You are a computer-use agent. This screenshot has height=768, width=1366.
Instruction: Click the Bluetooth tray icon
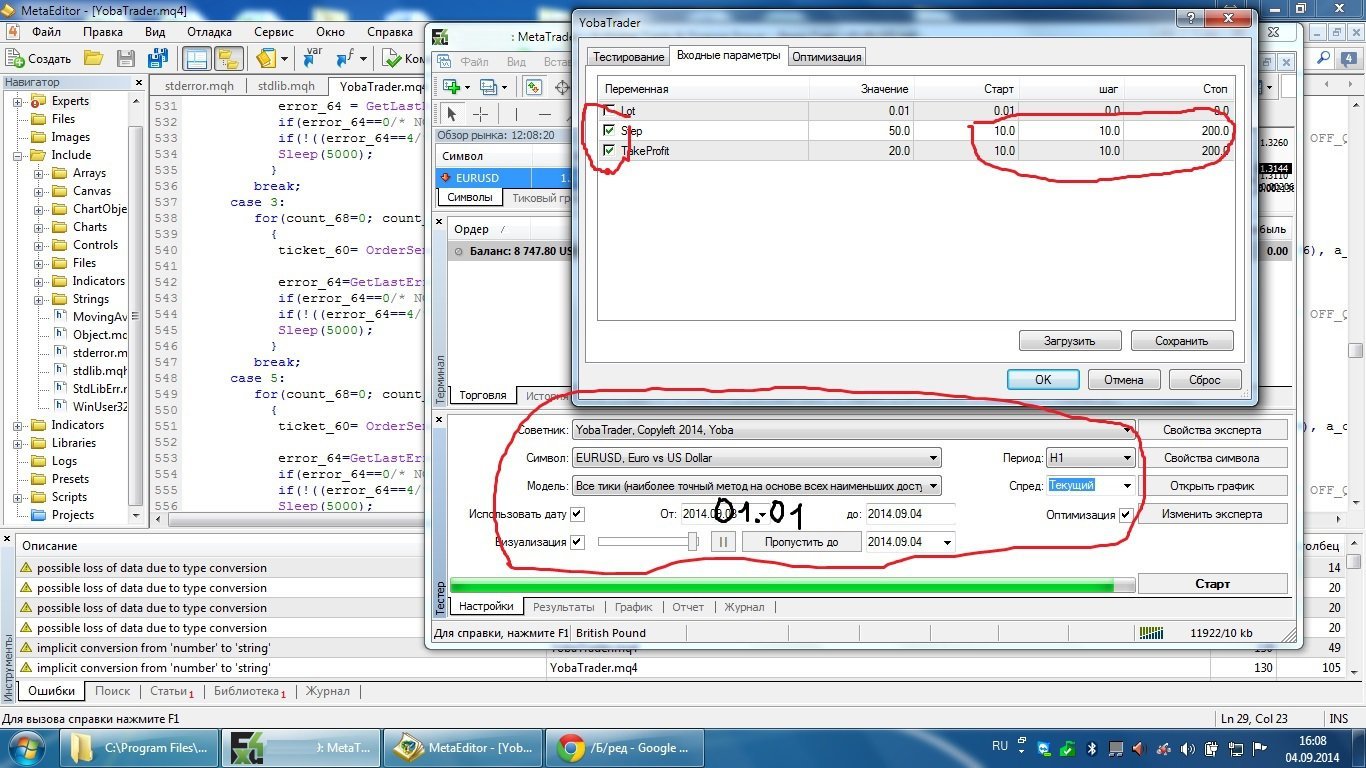(1092, 748)
